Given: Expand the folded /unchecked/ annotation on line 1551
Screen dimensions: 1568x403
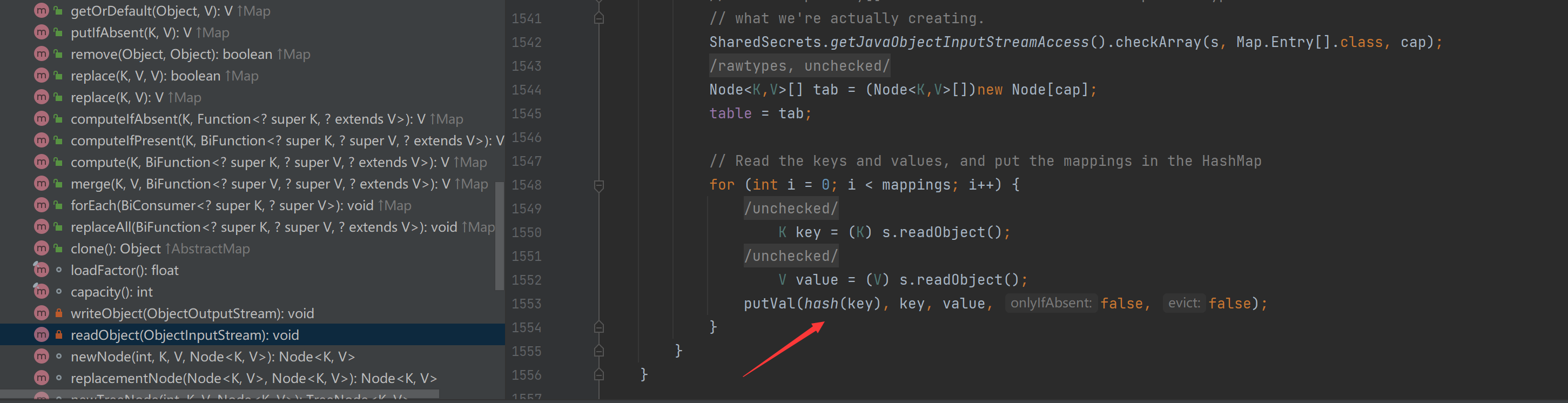Looking at the screenshot, I should [x=791, y=256].
